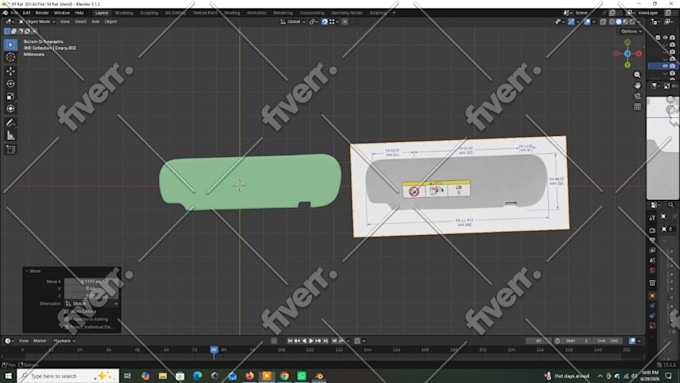Switch to the Shading workspace tab
680x383 pixels.
pos(232,13)
